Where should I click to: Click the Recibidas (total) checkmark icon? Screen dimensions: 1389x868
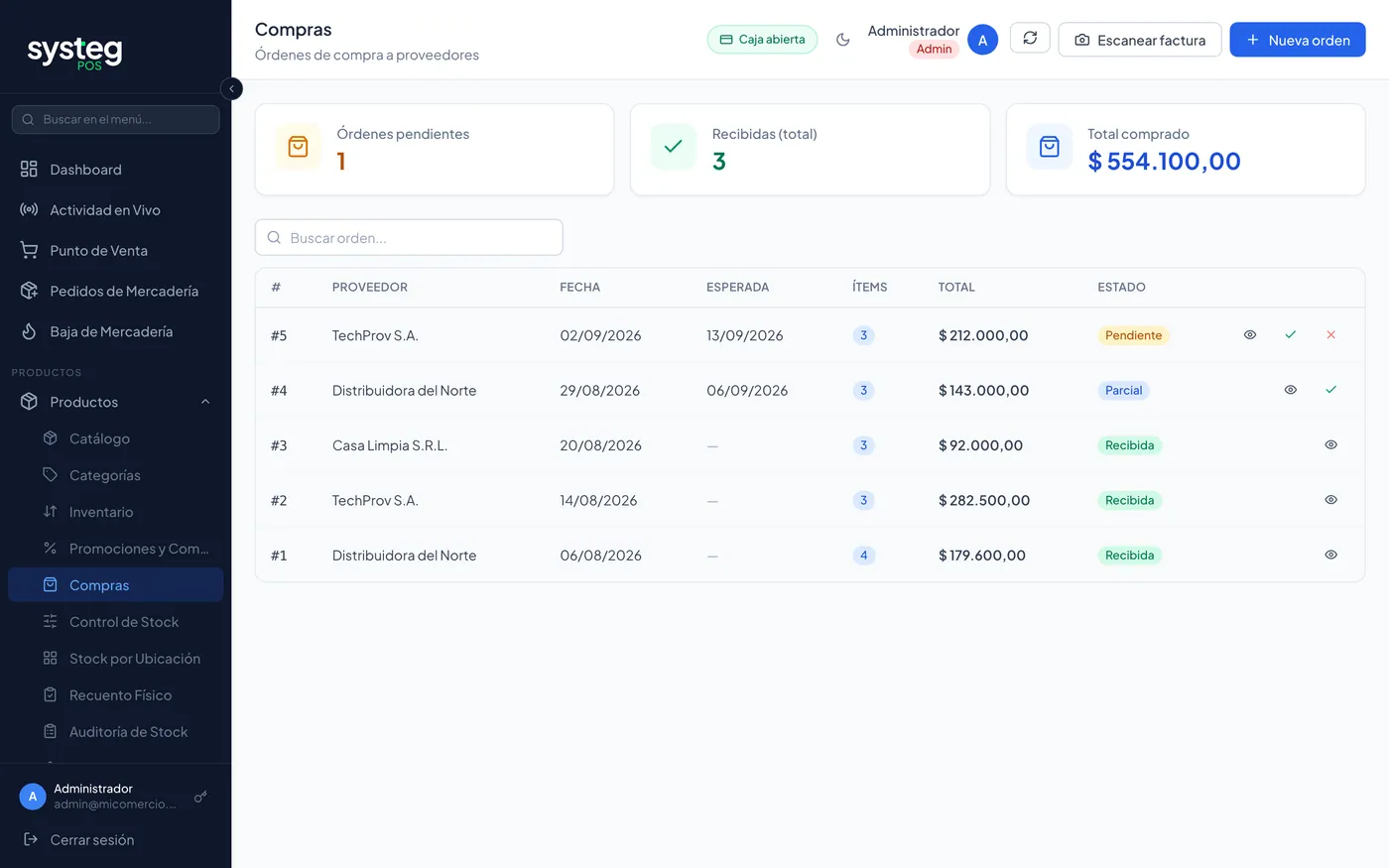tap(673, 147)
